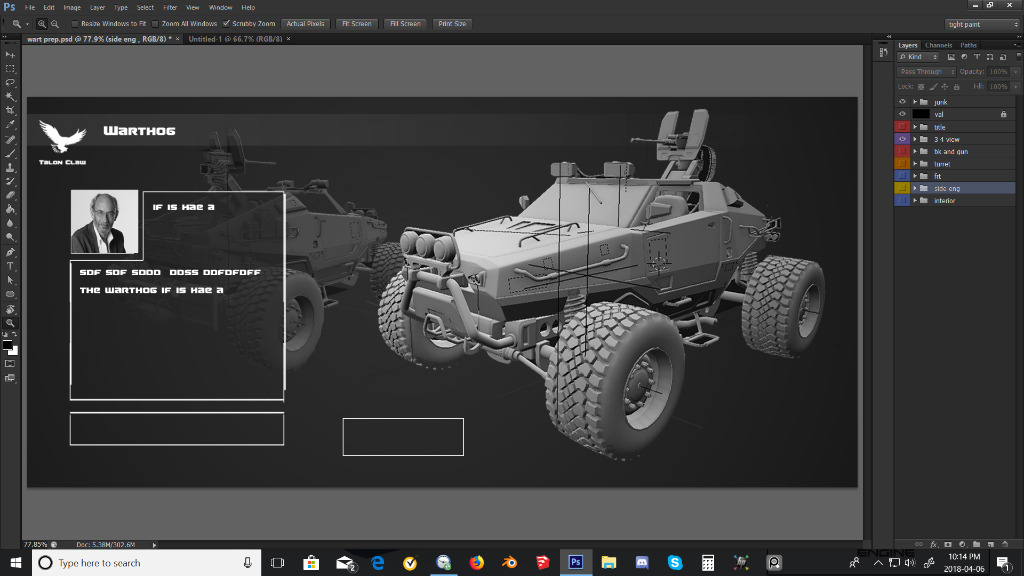Image resolution: width=1024 pixels, height=576 pixels.
Task: Select the Path Selection tool
Action: (10, 280)
